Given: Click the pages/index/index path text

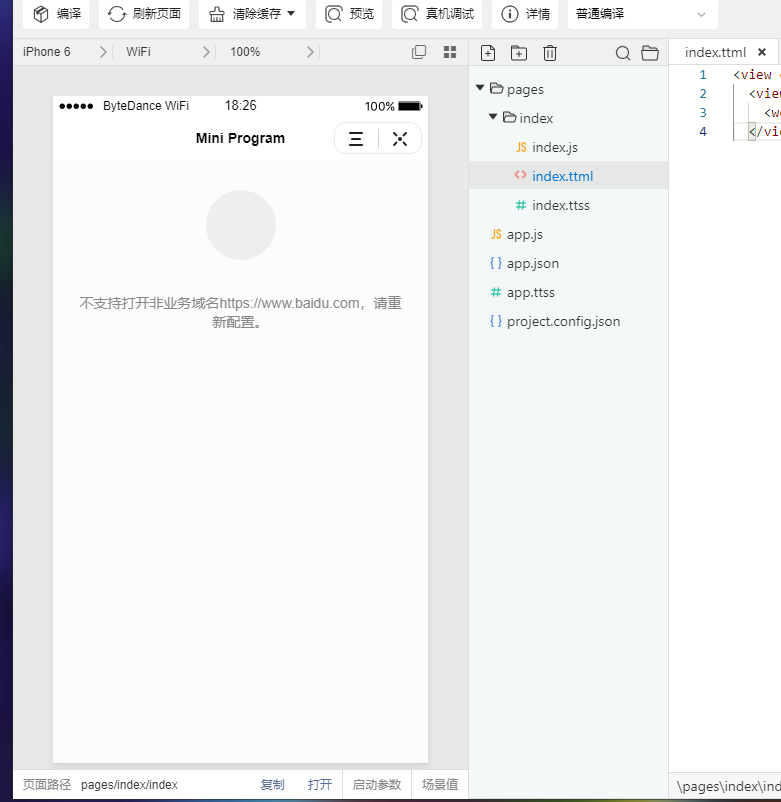Looking at the screenshot, I should (129, 785).
